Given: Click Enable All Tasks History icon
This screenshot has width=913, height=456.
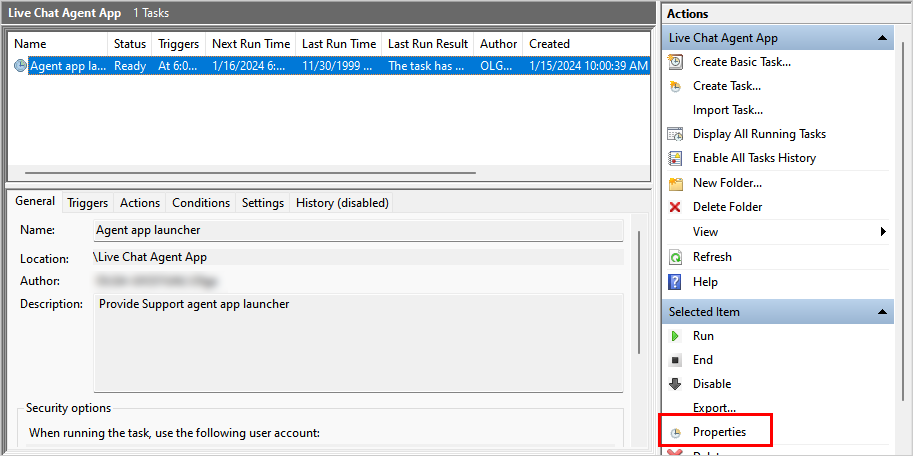Looking at the screenshot, I should tap(676, 158).
